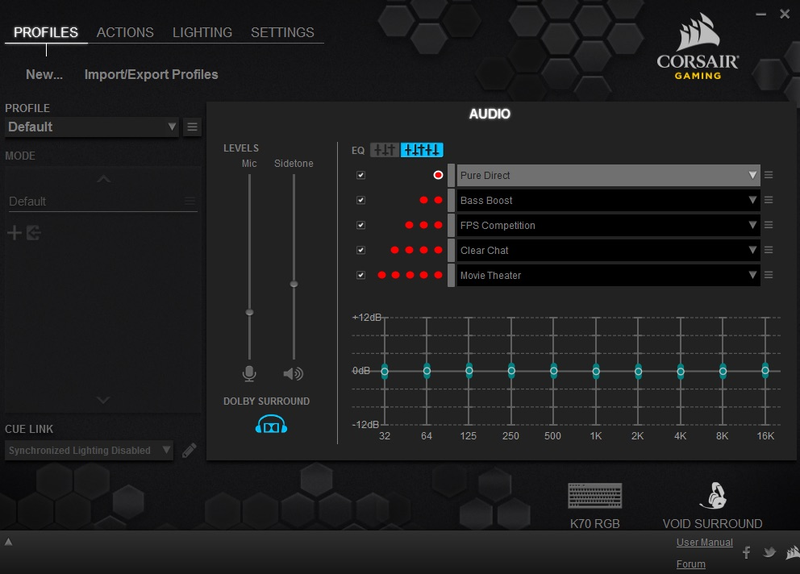Select the K70 RGB keyboard device
The width and height of the screenshot is (800, 574).
pos(595,506)
